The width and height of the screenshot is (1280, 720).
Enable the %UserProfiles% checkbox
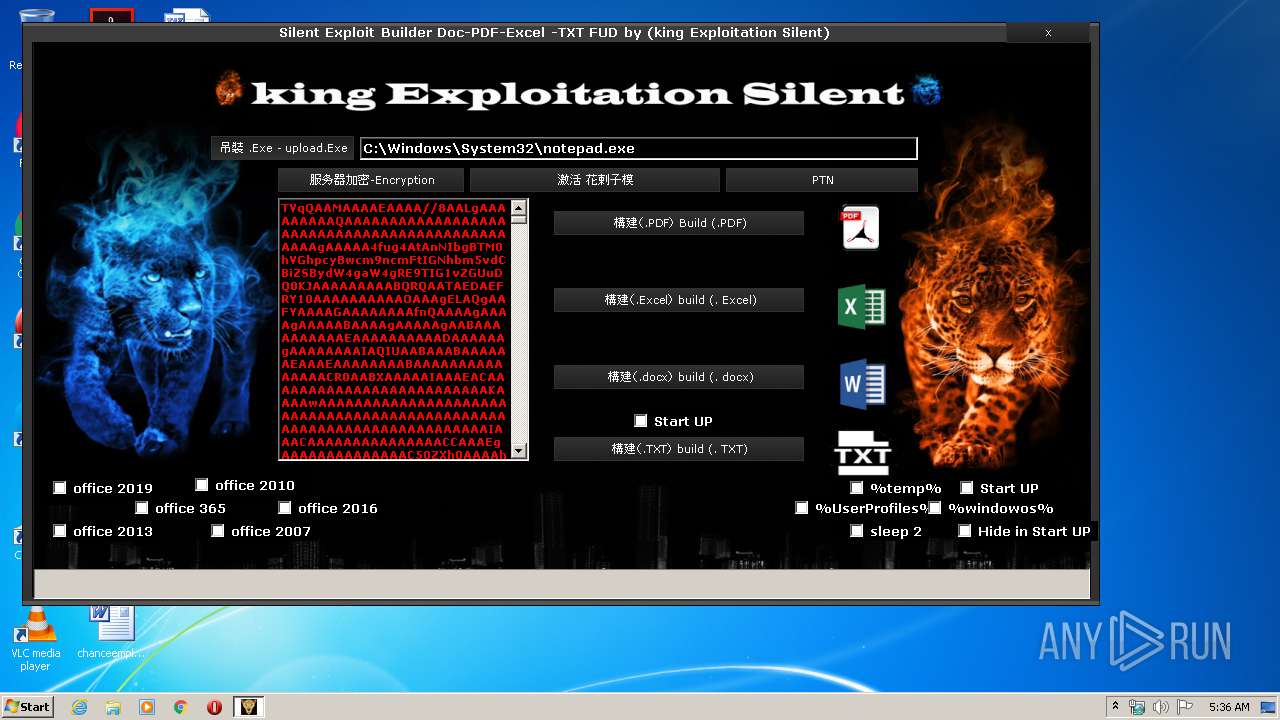pyautogui.click(x=802, y=508)
